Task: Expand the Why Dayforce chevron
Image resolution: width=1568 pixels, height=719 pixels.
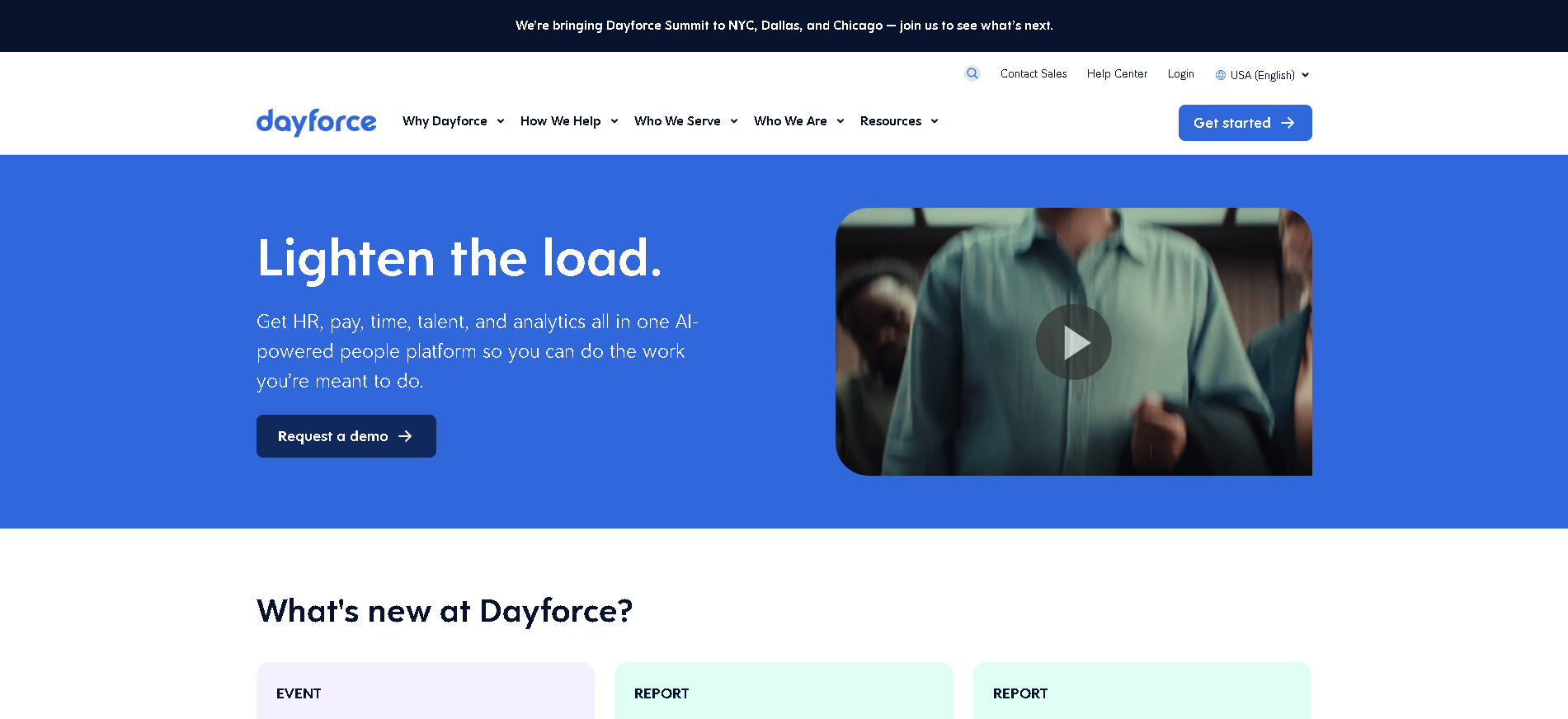Action: coord(501,121)
